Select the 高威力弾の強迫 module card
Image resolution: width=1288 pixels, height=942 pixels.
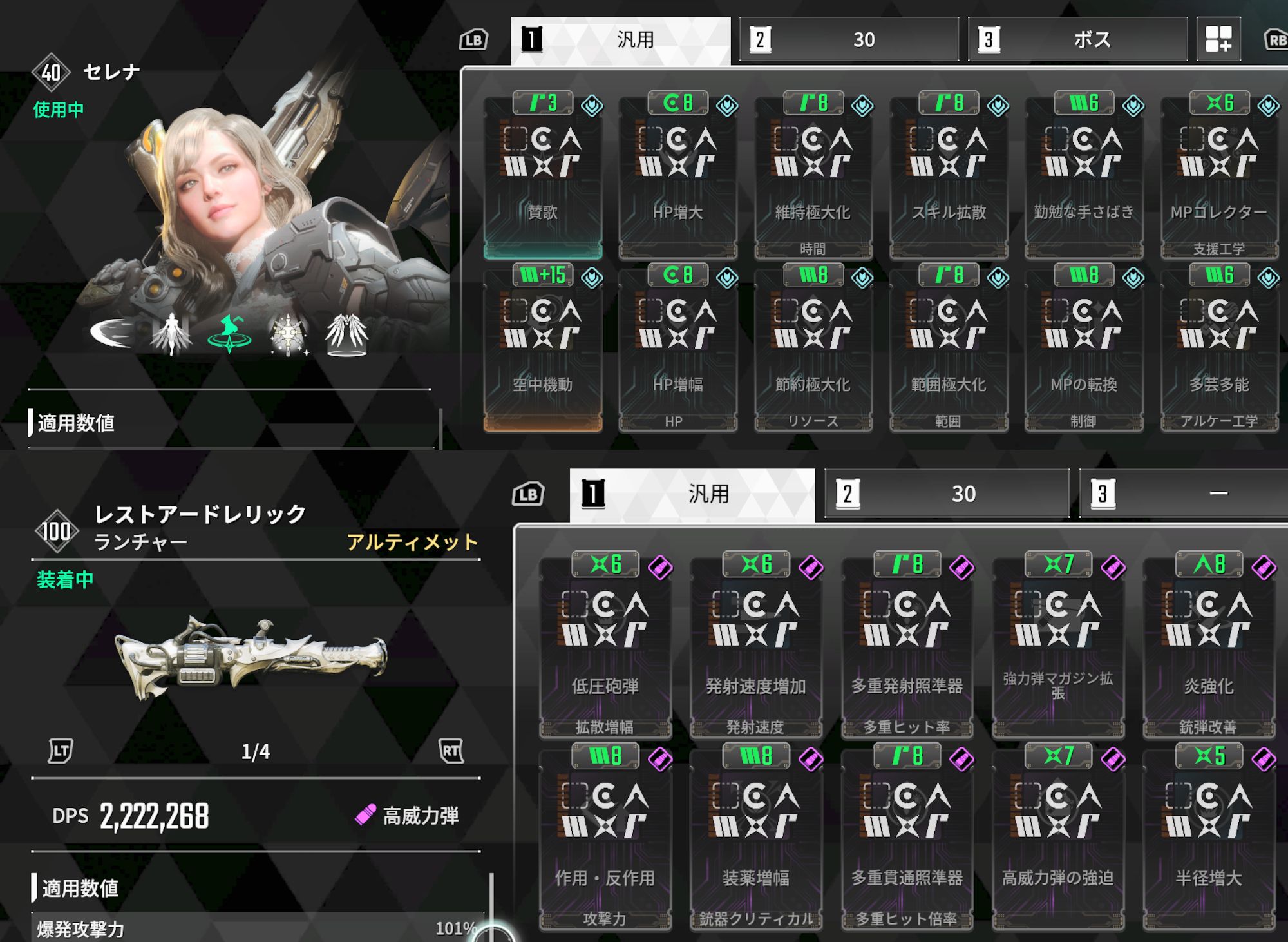(1058, 838)
